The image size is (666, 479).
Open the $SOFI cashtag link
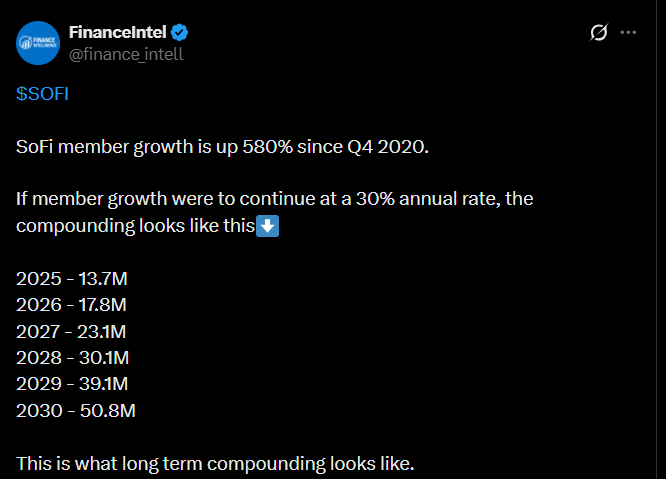point(43,93)
